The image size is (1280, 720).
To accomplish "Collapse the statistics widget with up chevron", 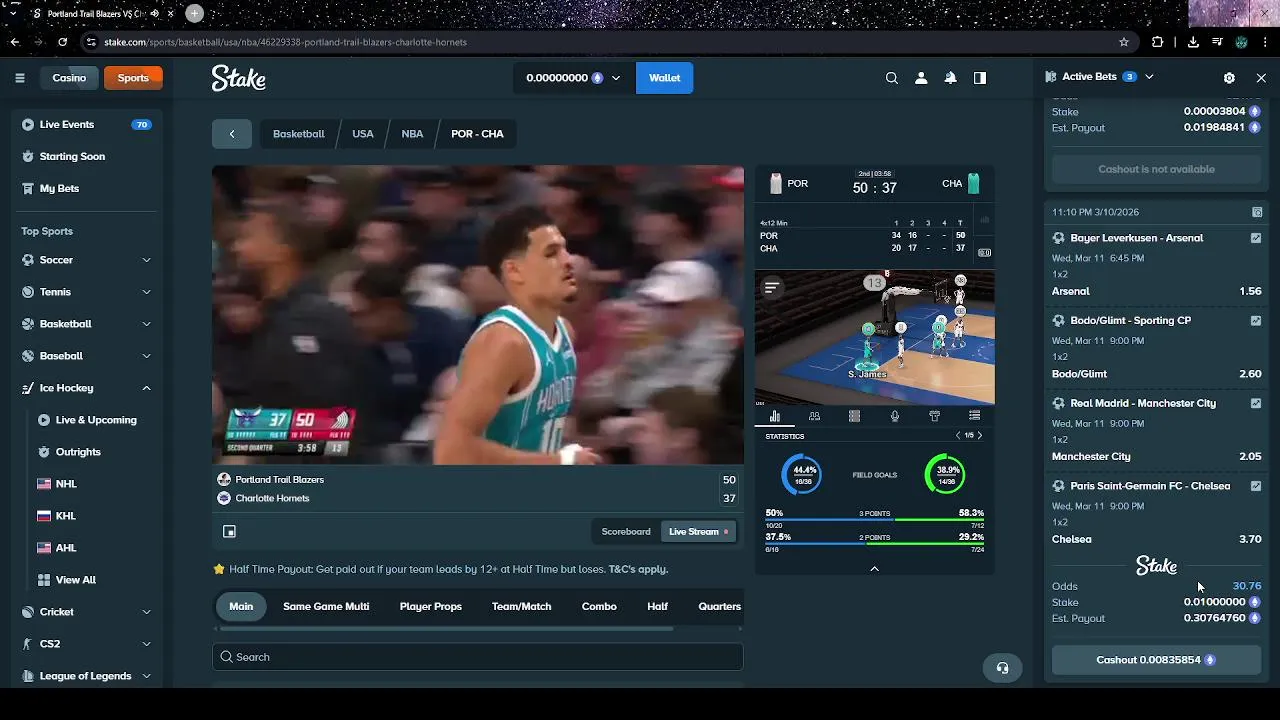I will point(874,569).
